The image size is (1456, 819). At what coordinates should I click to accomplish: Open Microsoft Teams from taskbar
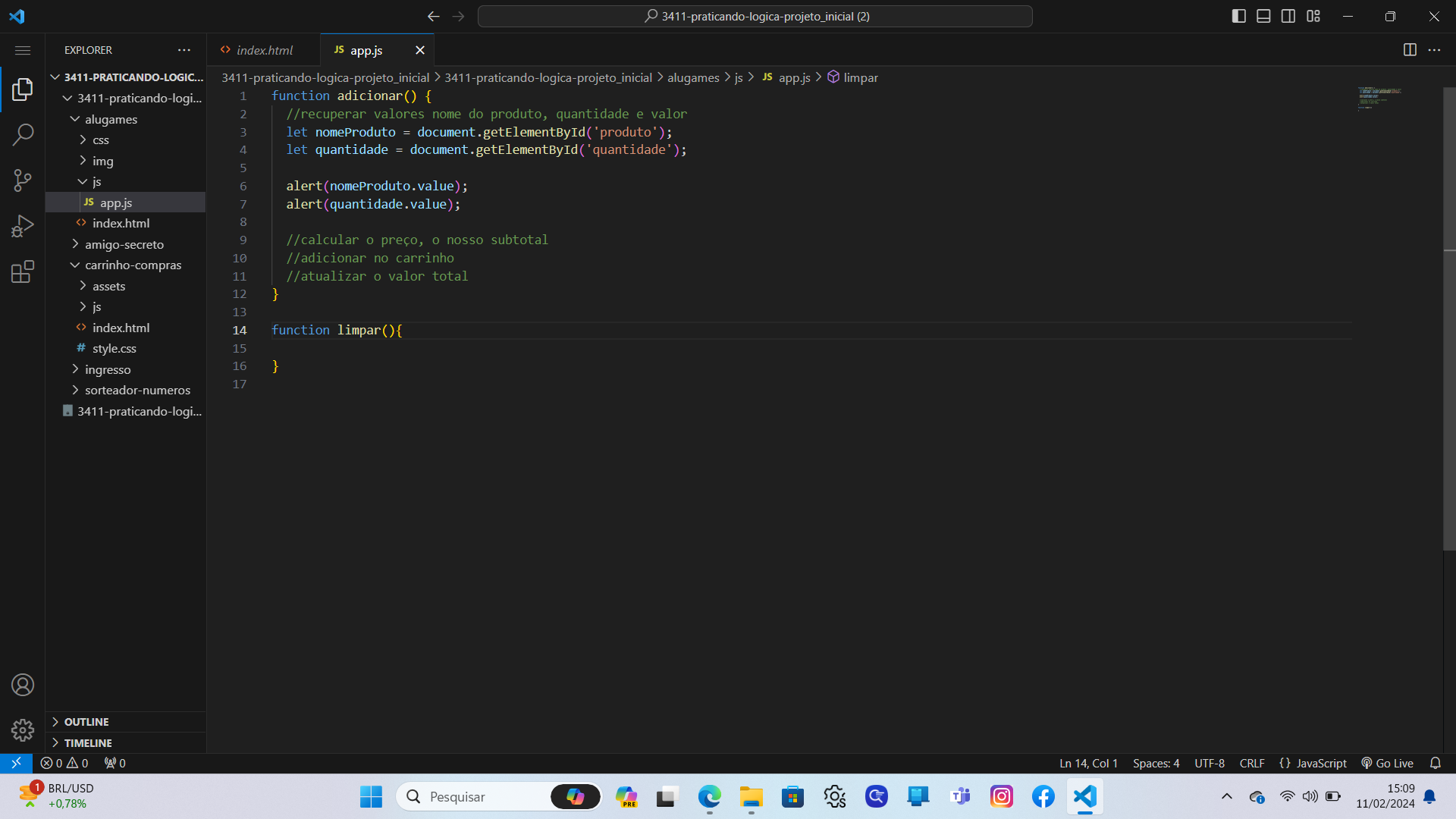point(960,796)
